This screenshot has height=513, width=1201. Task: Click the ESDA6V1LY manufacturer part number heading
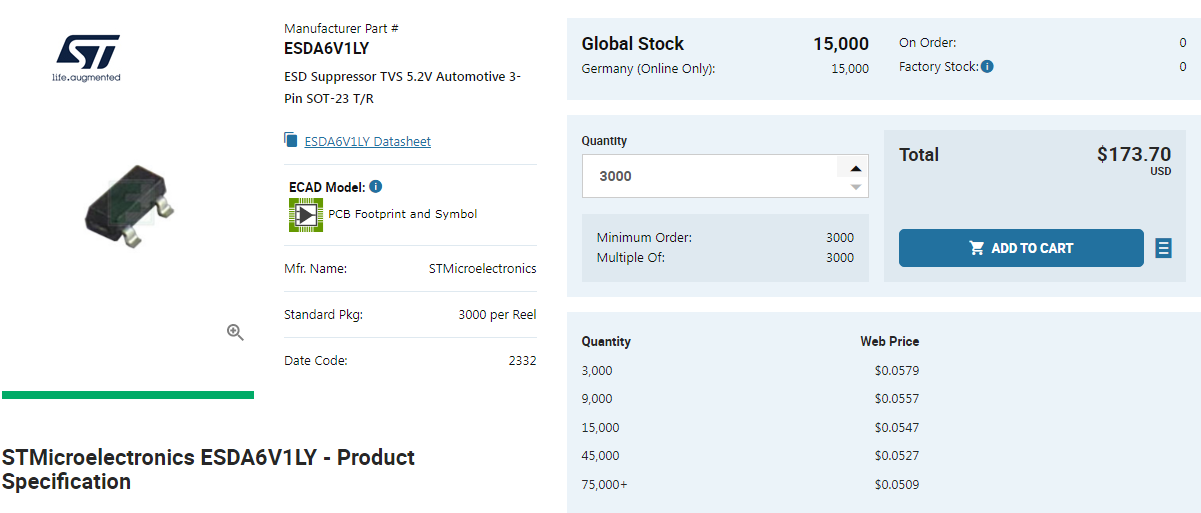point(327,48)
